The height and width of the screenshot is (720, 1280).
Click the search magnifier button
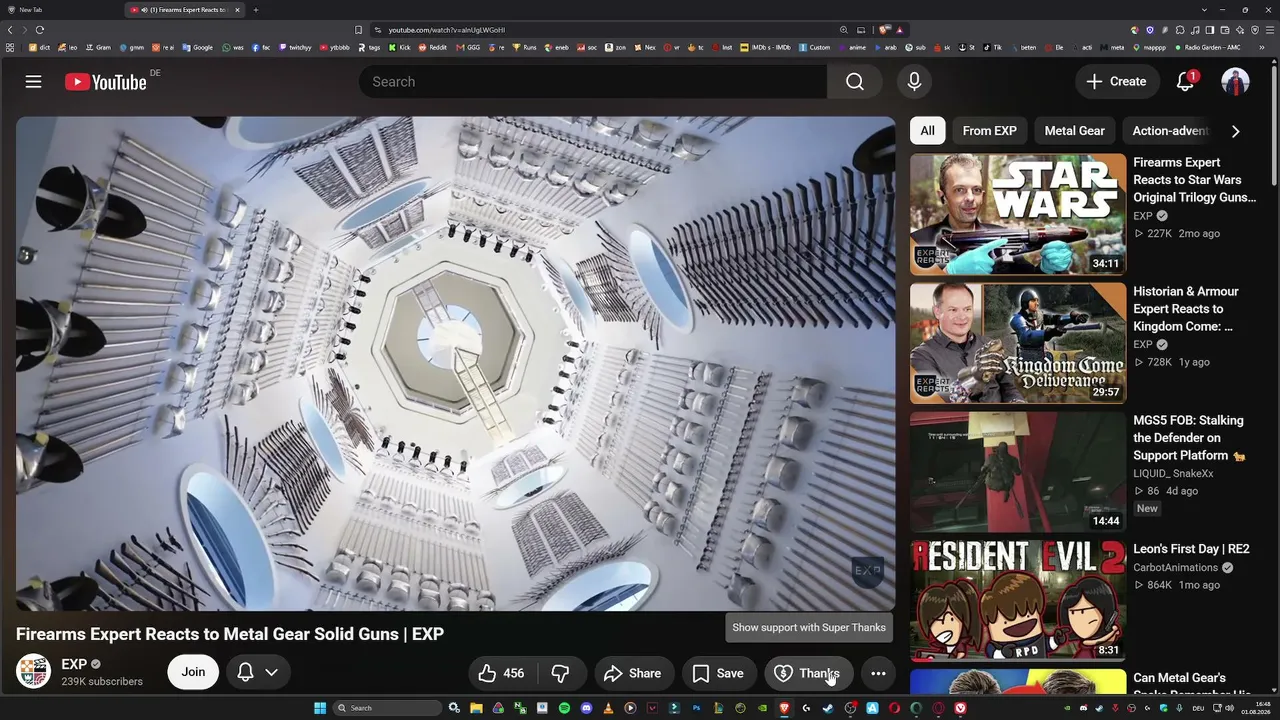click(854, 82)
